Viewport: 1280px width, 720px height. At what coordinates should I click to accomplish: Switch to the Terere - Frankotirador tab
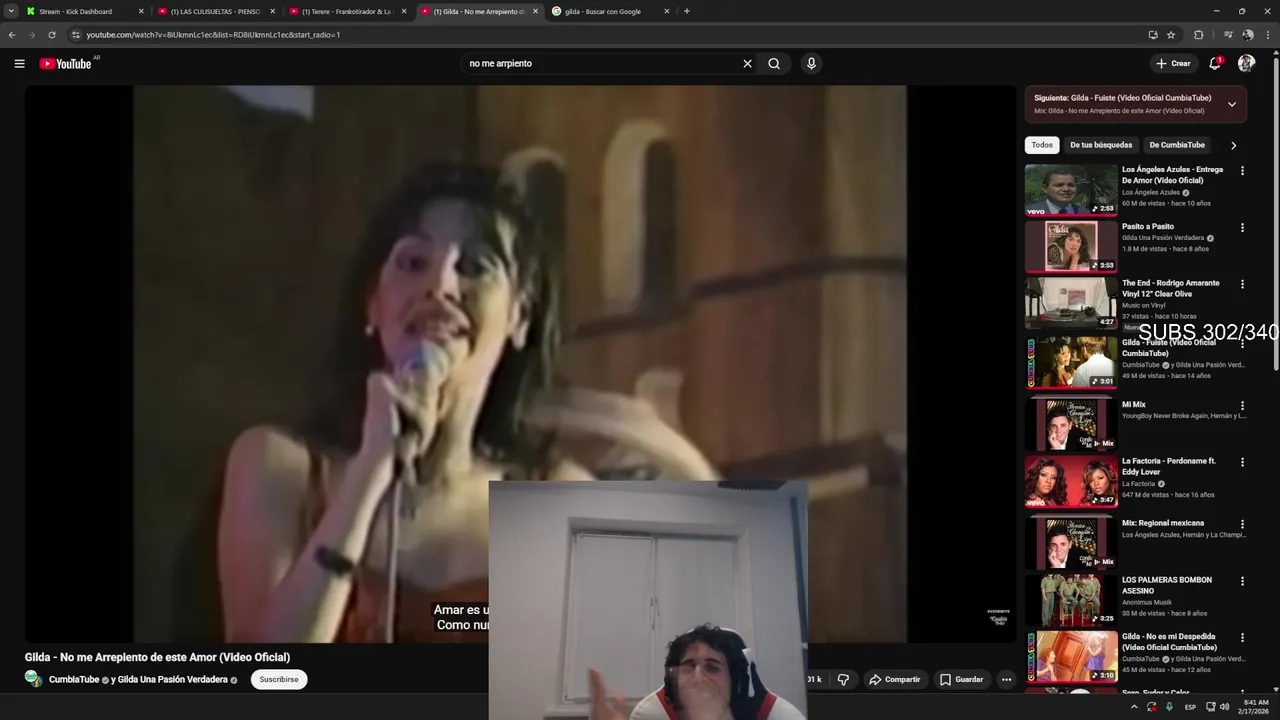(347, 11)
